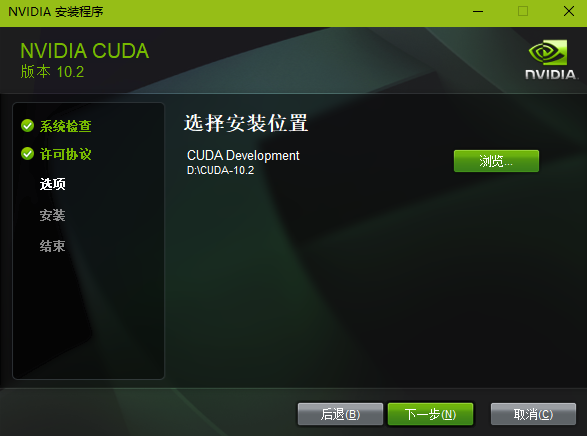Click the NVIDIA eye logo icon
The image size is (587, 436).
(548, 52)
